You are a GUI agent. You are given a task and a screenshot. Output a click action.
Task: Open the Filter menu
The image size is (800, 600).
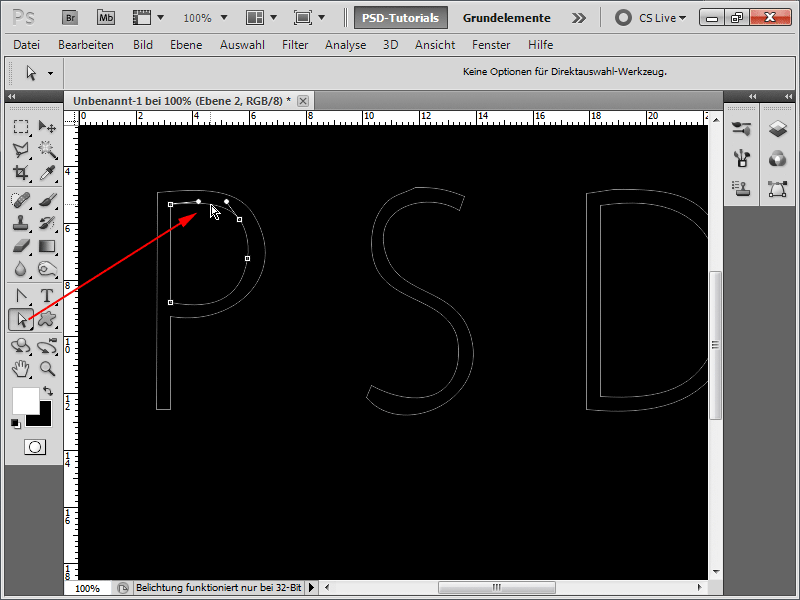295,45
